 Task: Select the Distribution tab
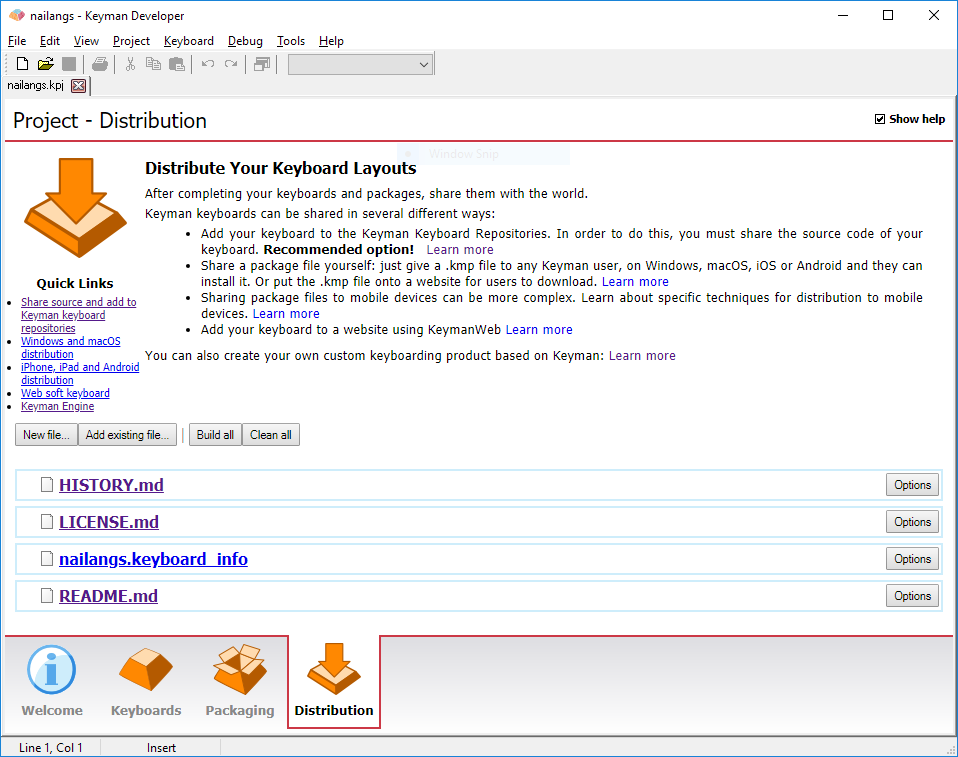tap(334, 681)
